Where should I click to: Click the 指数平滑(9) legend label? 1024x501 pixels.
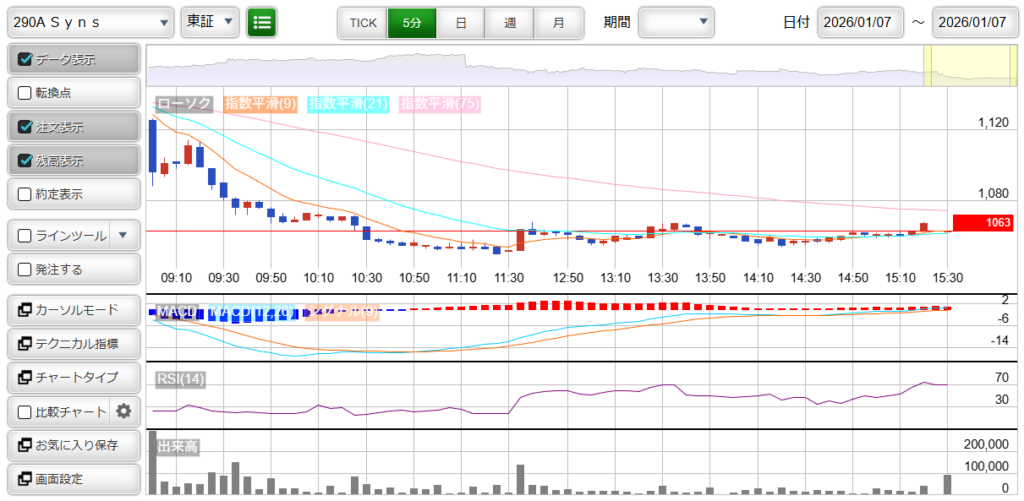pyautogui.click(x=260, y=103)
